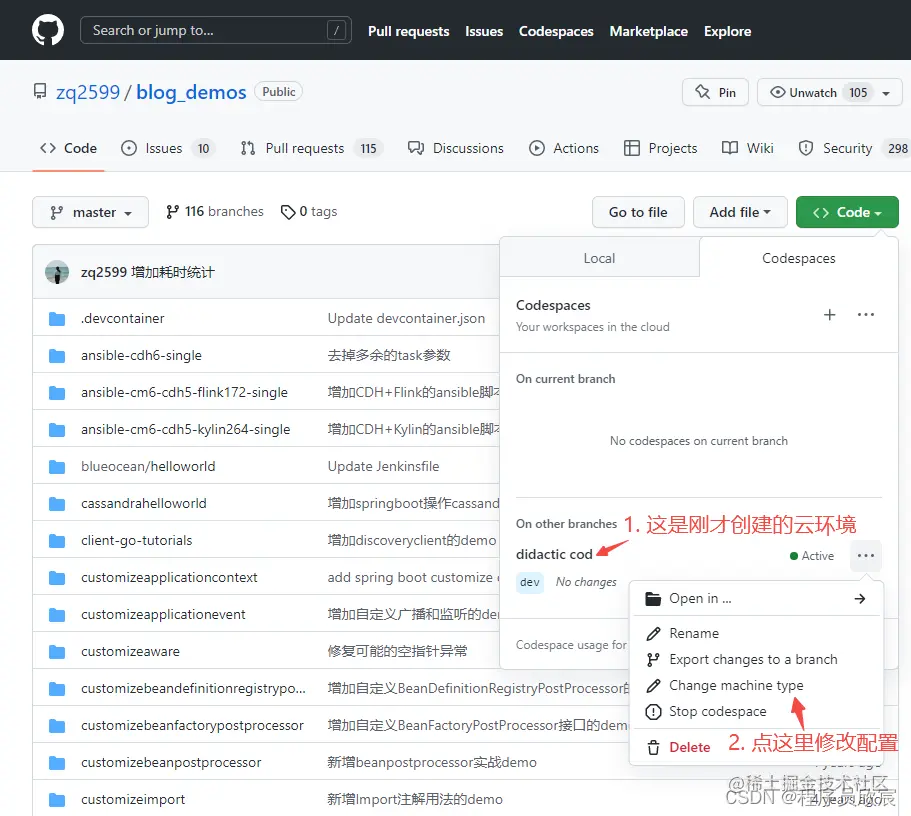Image resolution: width=911 pixels, height=816 pixels.
Task: Click folder icon beside customizebeandefinitionregistrypo…
Action: tap(57, 689)
